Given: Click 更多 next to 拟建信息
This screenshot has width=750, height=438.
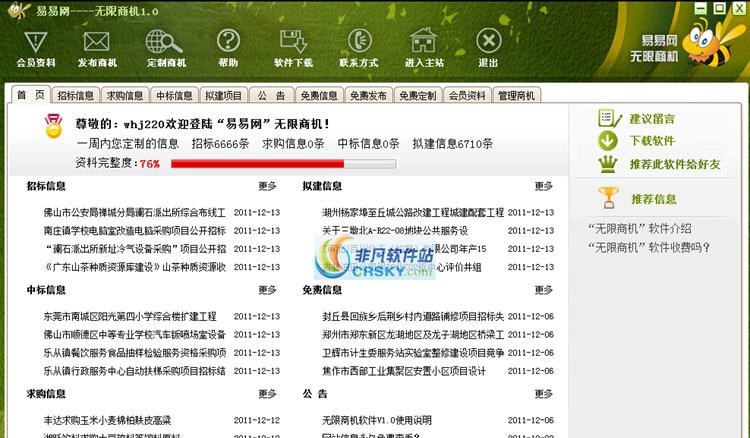Looking at the screenshot, I should [543, 186].
